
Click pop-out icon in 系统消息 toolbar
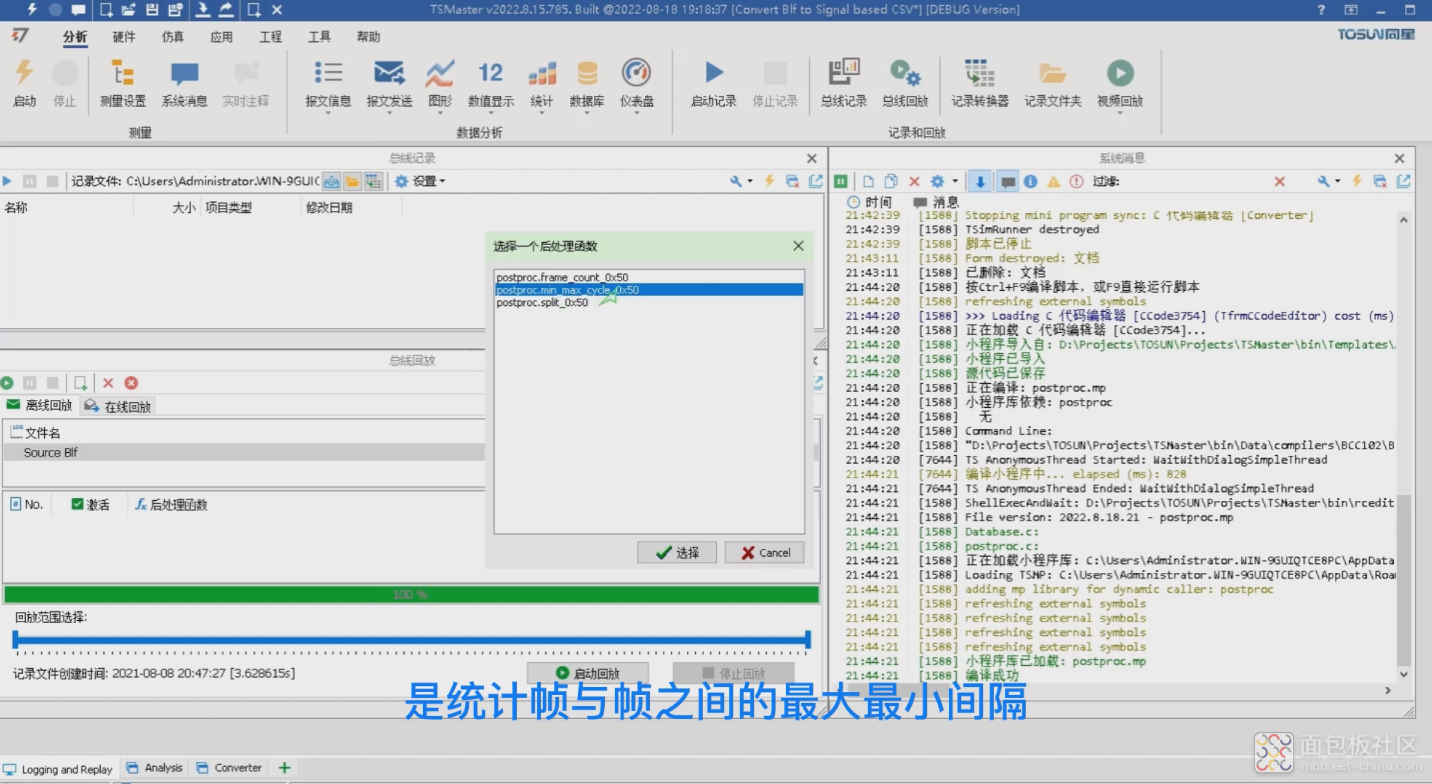(1404, 181)
